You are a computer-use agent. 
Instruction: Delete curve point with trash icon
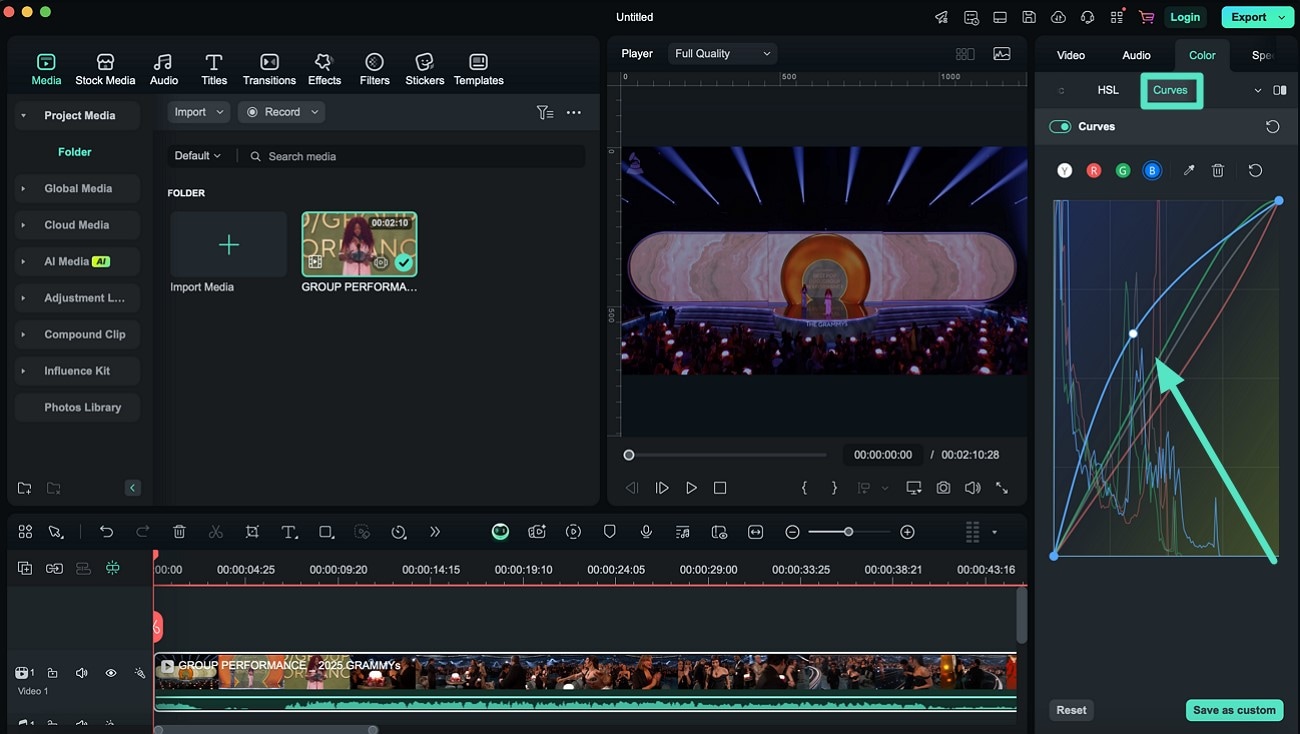(x=1218, y=171)
